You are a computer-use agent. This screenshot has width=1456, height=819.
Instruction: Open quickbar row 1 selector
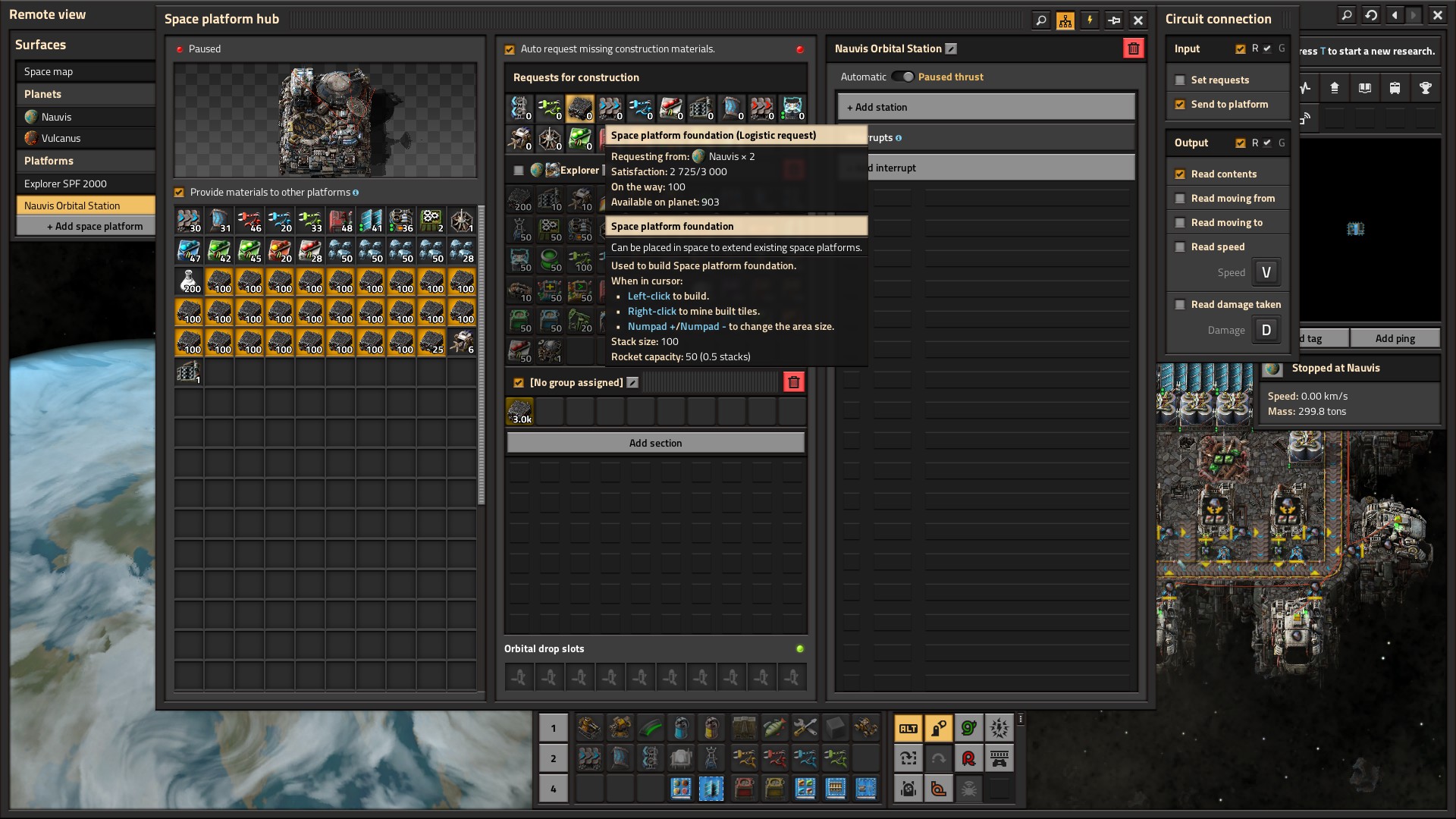[554, 728]
